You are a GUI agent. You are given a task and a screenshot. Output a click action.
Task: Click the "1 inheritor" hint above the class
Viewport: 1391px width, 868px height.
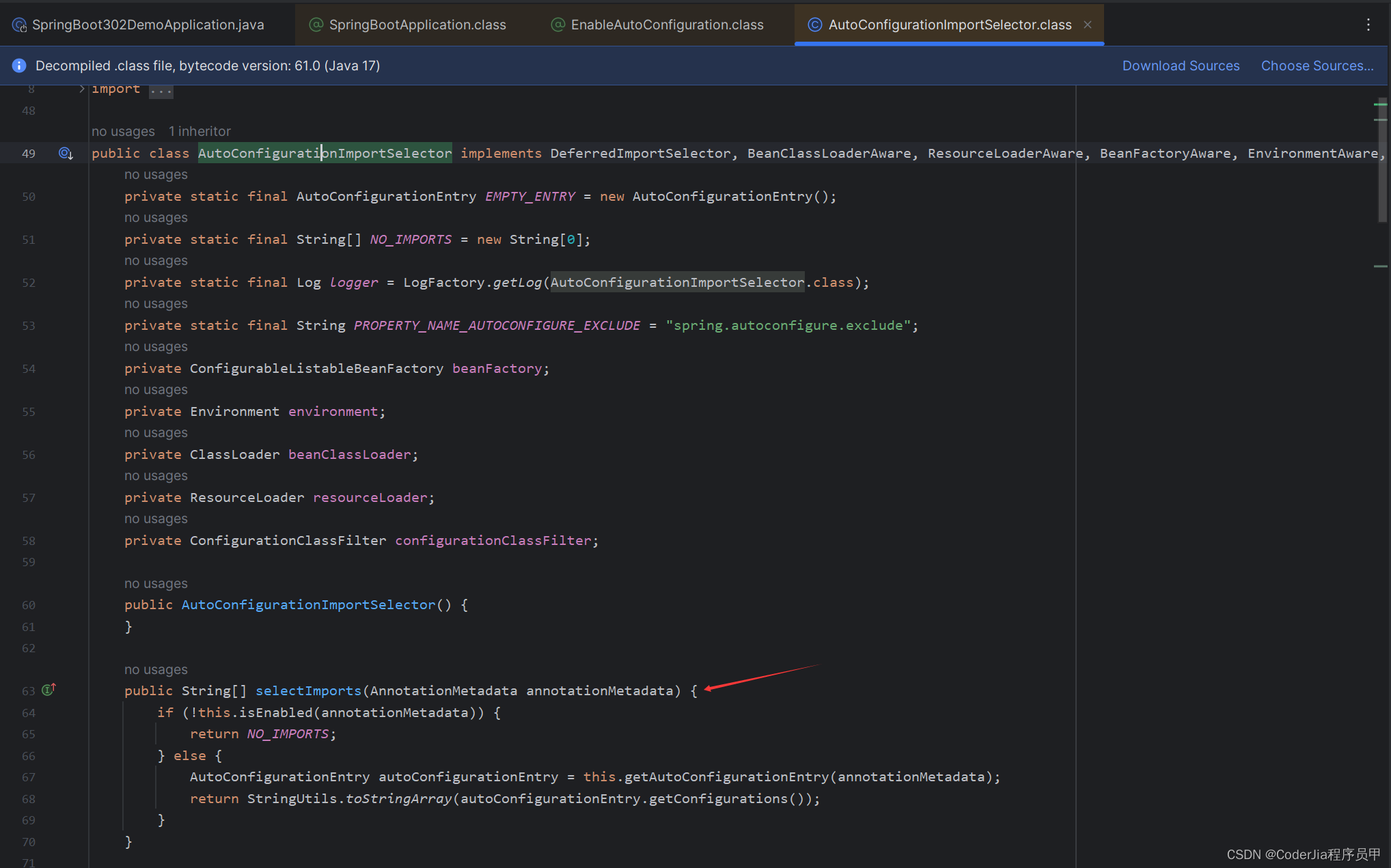199,131
